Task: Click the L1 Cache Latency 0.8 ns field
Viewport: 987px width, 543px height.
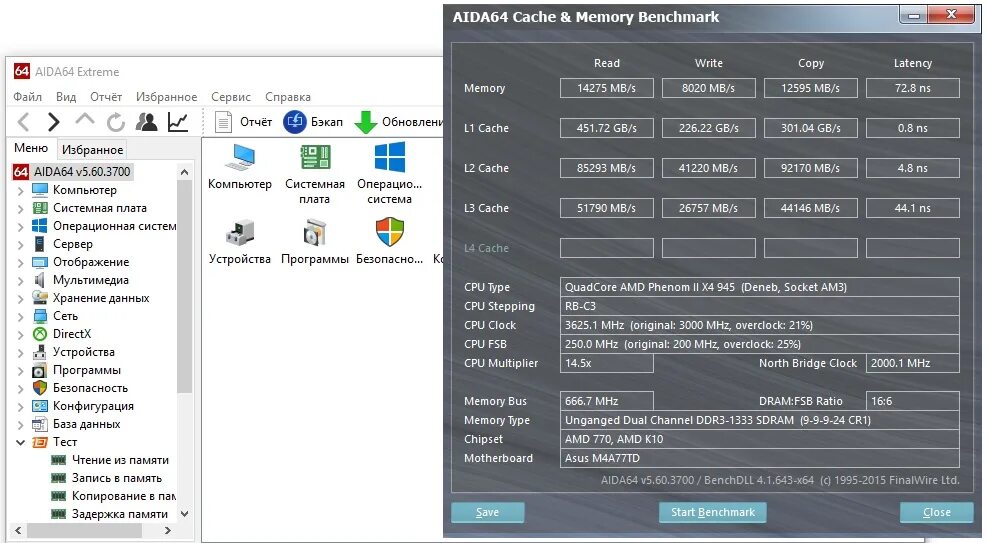Action: pos(913,128)
